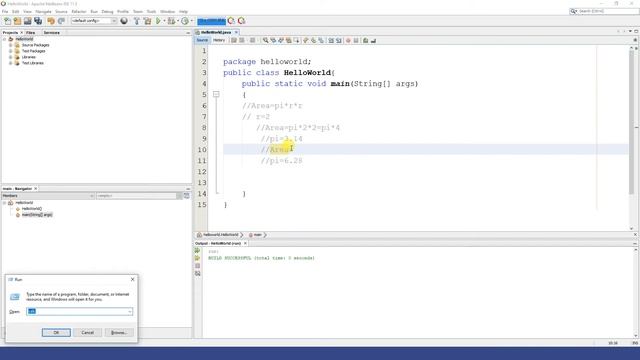Collapse the HelloWorld project node
The image size is (640, 360).
coord(4,39)
